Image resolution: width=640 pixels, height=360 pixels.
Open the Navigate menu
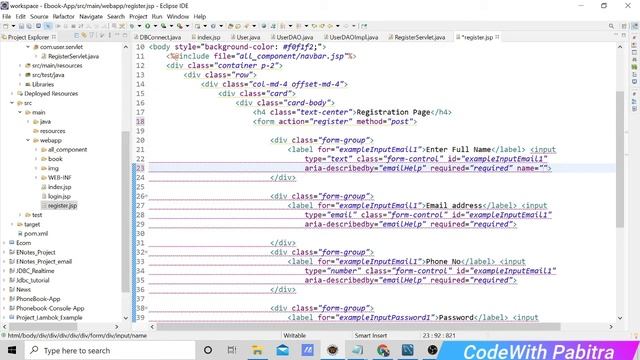coord(91,16)
